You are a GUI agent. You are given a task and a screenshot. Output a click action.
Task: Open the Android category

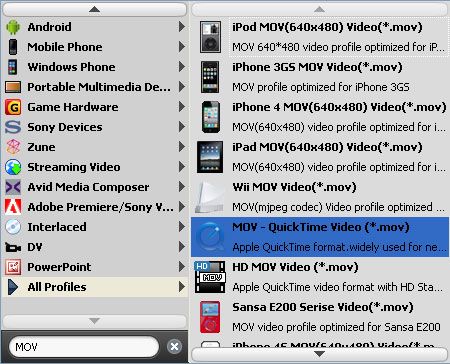[x=95, y=27]
